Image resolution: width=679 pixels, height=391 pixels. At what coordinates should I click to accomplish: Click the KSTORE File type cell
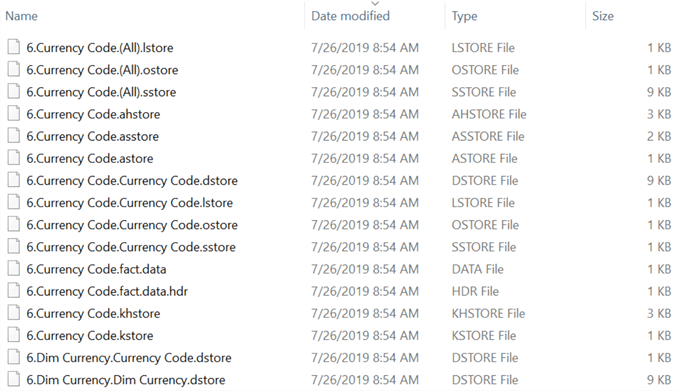point(484,335)
